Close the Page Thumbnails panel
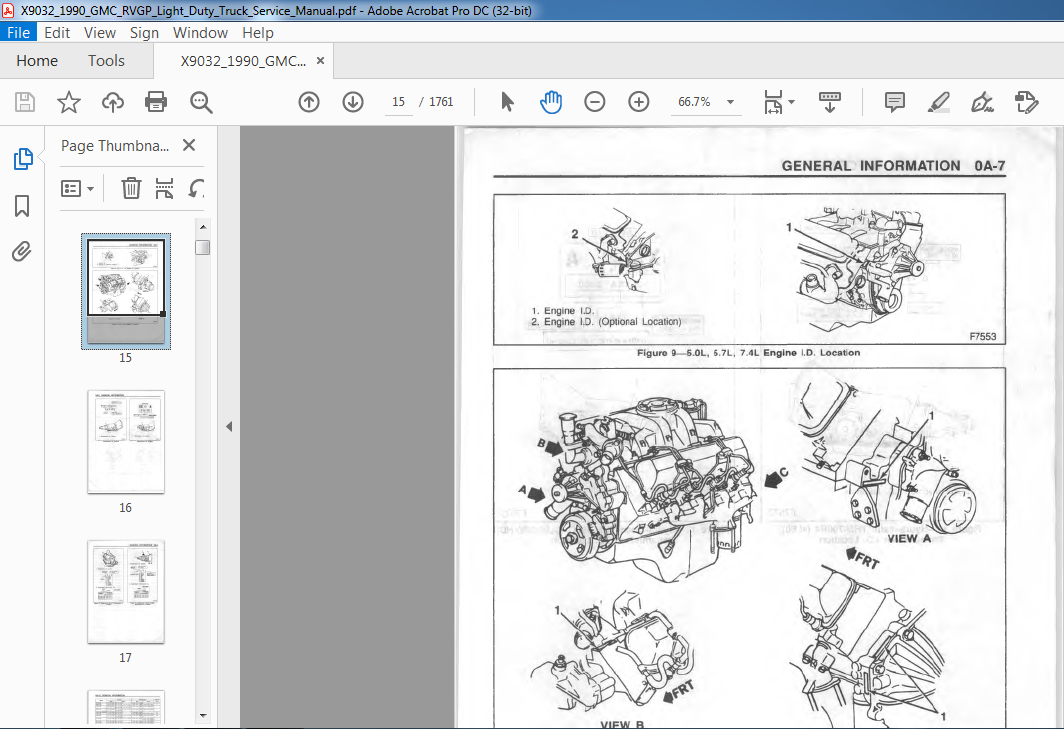This screenshot has width=1064, height=729. click(189, 145)
